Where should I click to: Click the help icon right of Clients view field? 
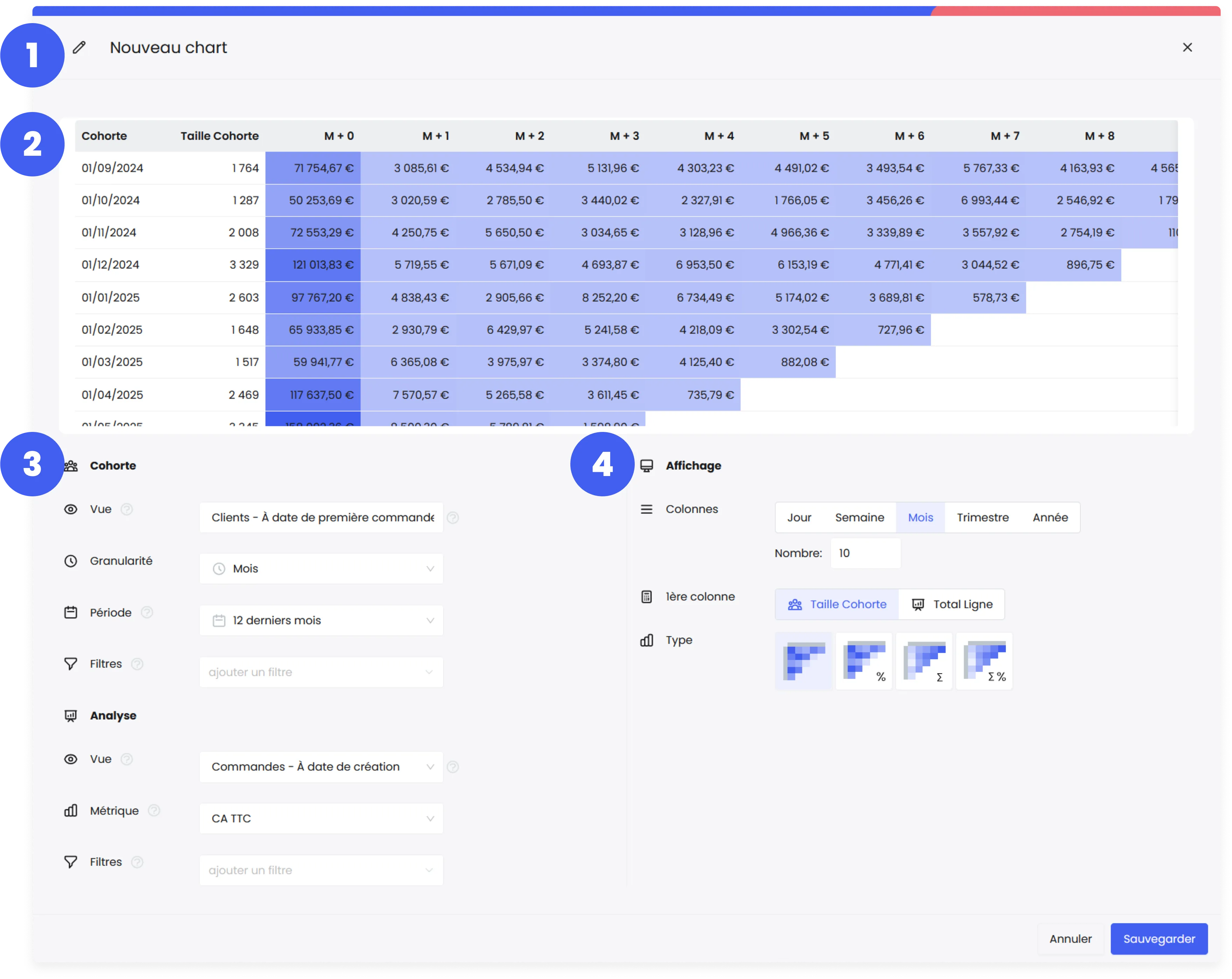coord(452,518)
